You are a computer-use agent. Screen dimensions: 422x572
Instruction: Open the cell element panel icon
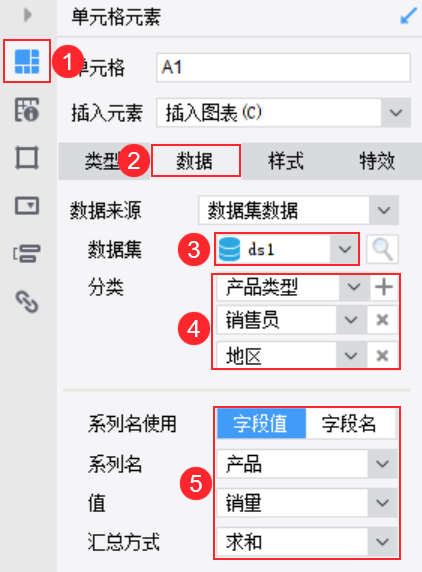pos(27,61)
